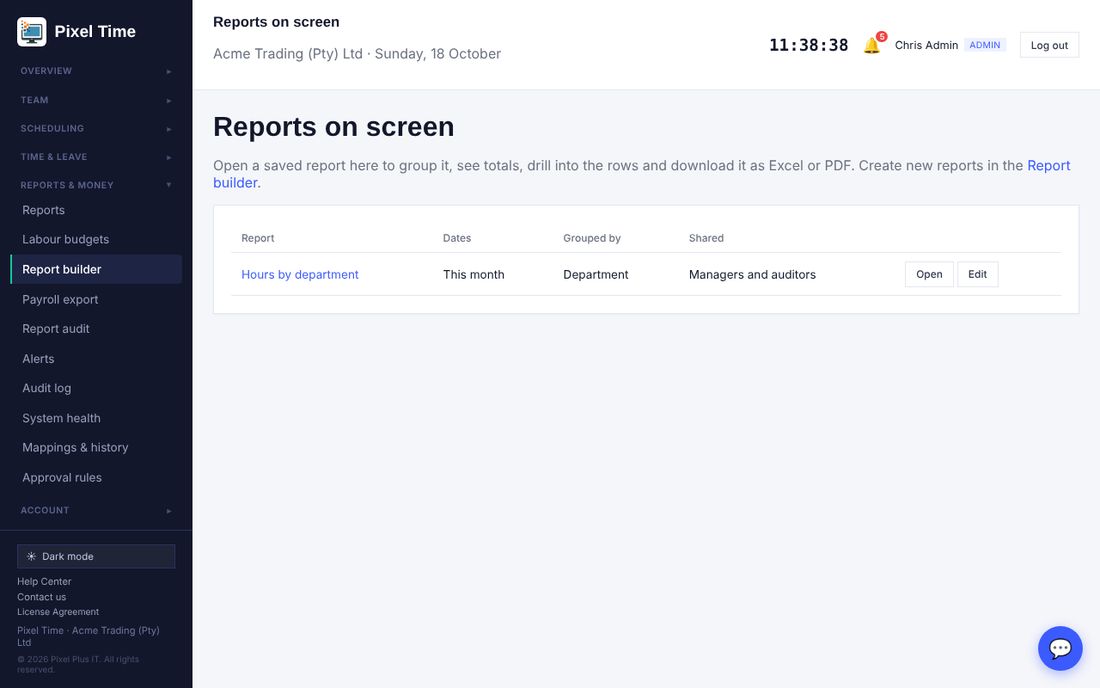Click the ADMIN role badge

(x=984, y=45)
